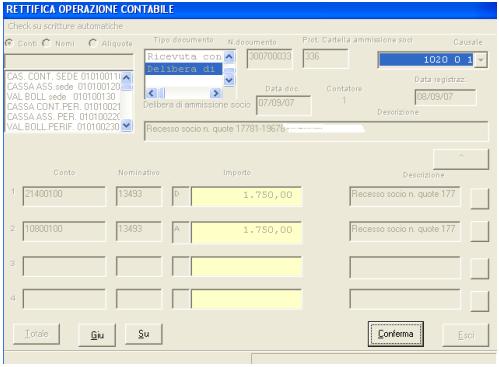Click the up arrow of the accounts list scrollbar

coord(127,78)
